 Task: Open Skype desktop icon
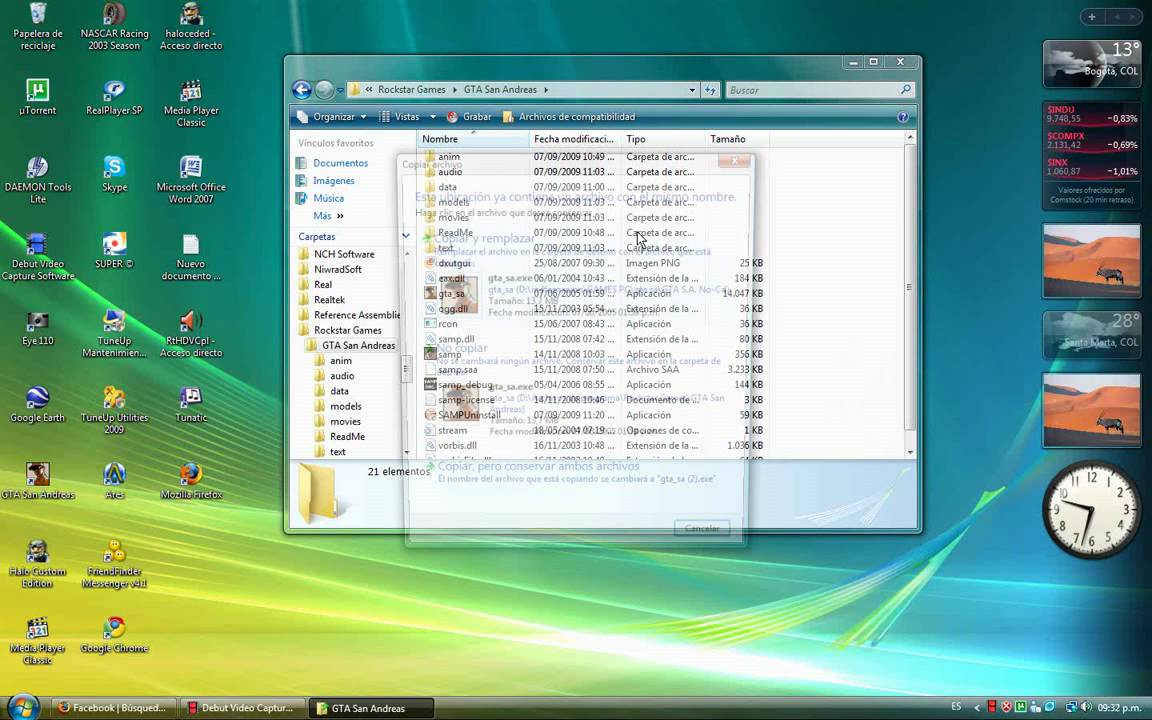click(114, 175)
